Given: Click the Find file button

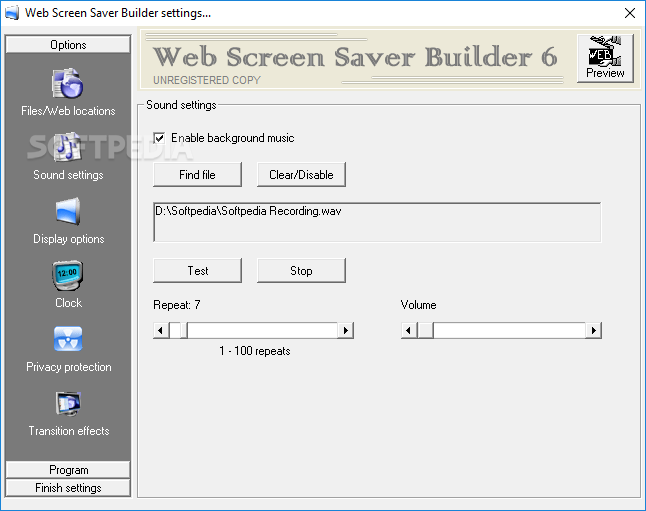Looking at the screenshot, I should tap(197, 175).
